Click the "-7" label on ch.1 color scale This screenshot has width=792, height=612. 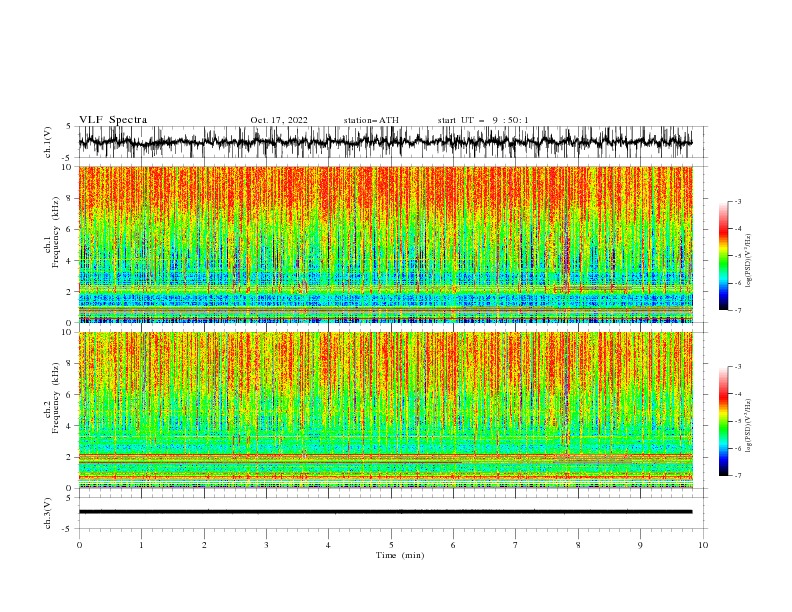click(738, 310)
